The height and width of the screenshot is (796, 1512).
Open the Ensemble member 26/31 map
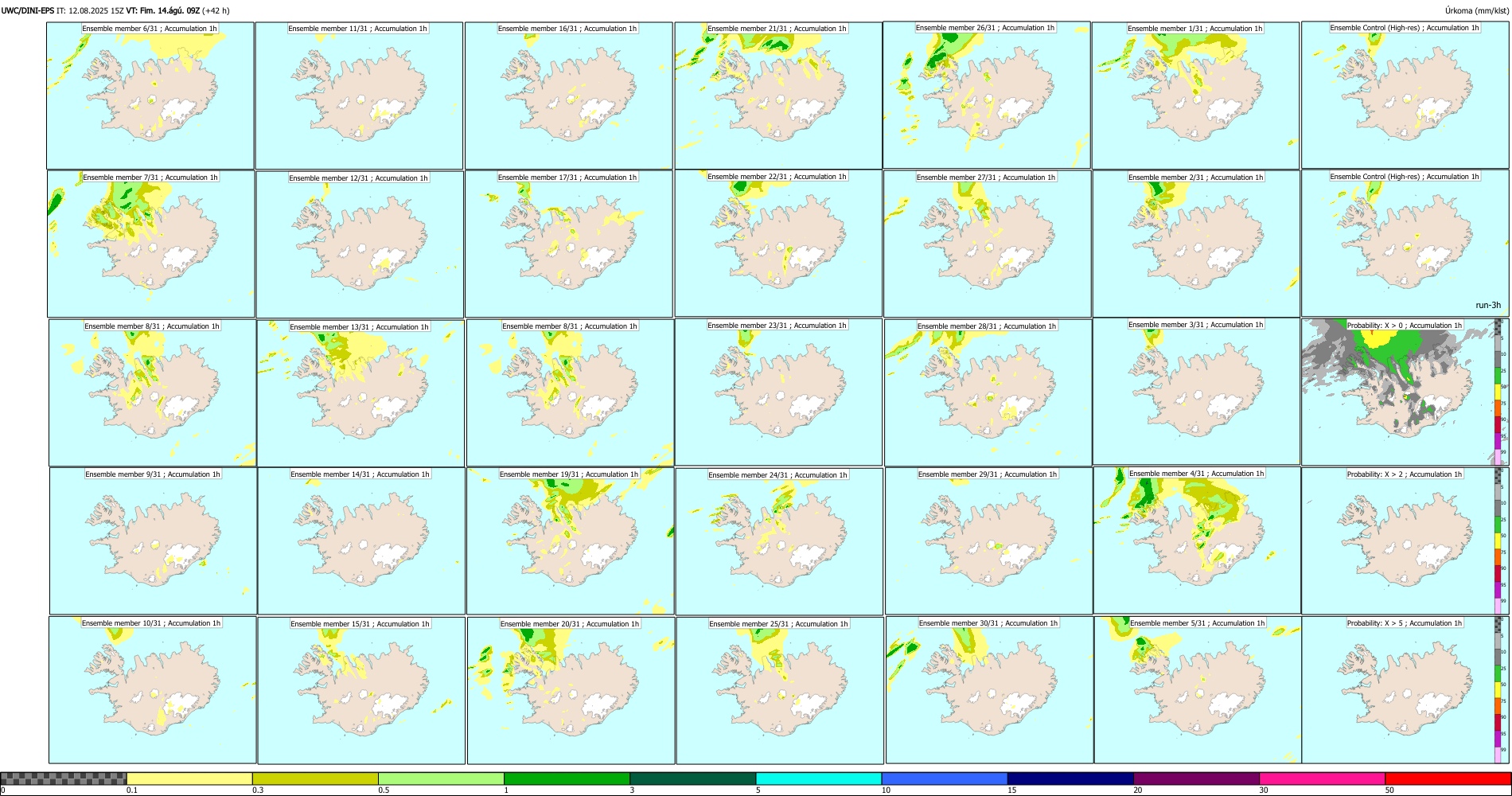click(987, 95)
